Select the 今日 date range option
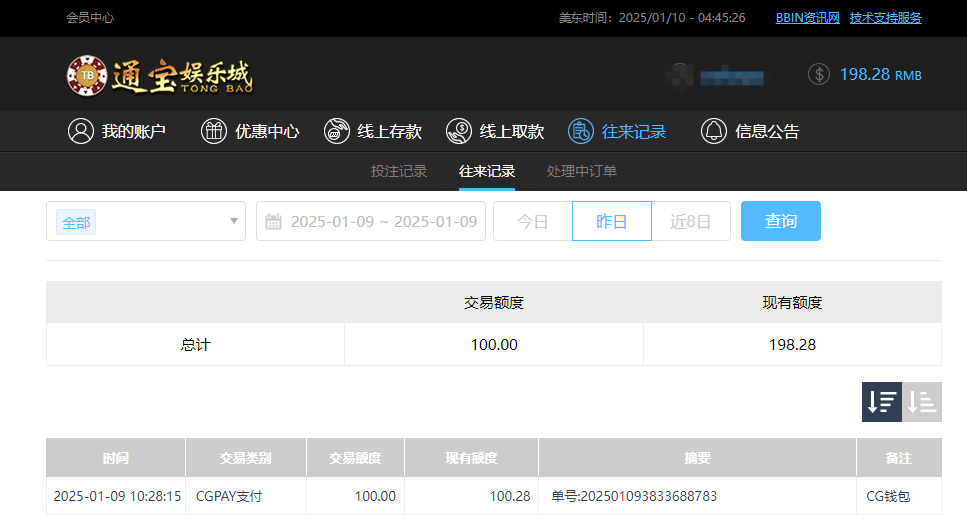967x528 pixels. pos(532,221)
